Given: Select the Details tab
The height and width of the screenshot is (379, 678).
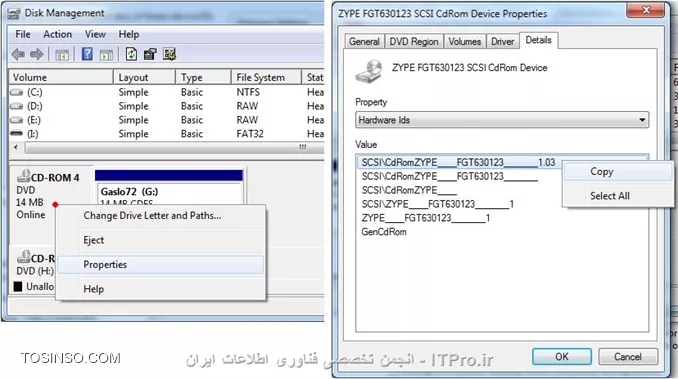Looking at the screenshot, I should (x=538, y=40).
